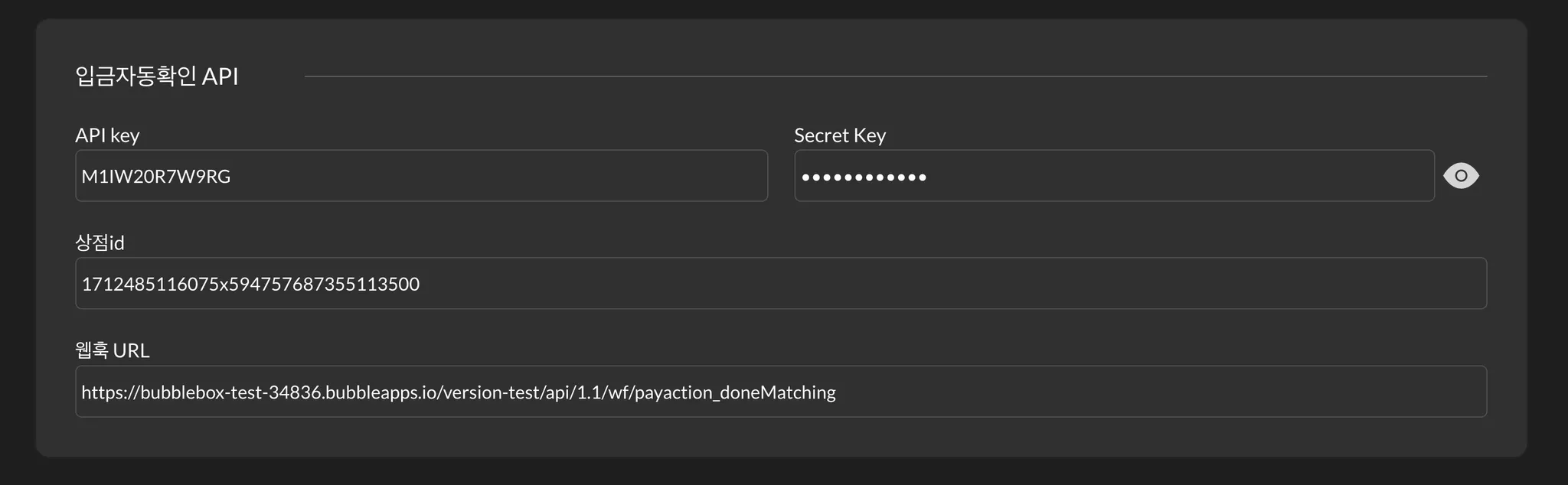1568x485 pixels.
Task: Click the M1IW20R7W9RG key text
Action: [156, 177]
